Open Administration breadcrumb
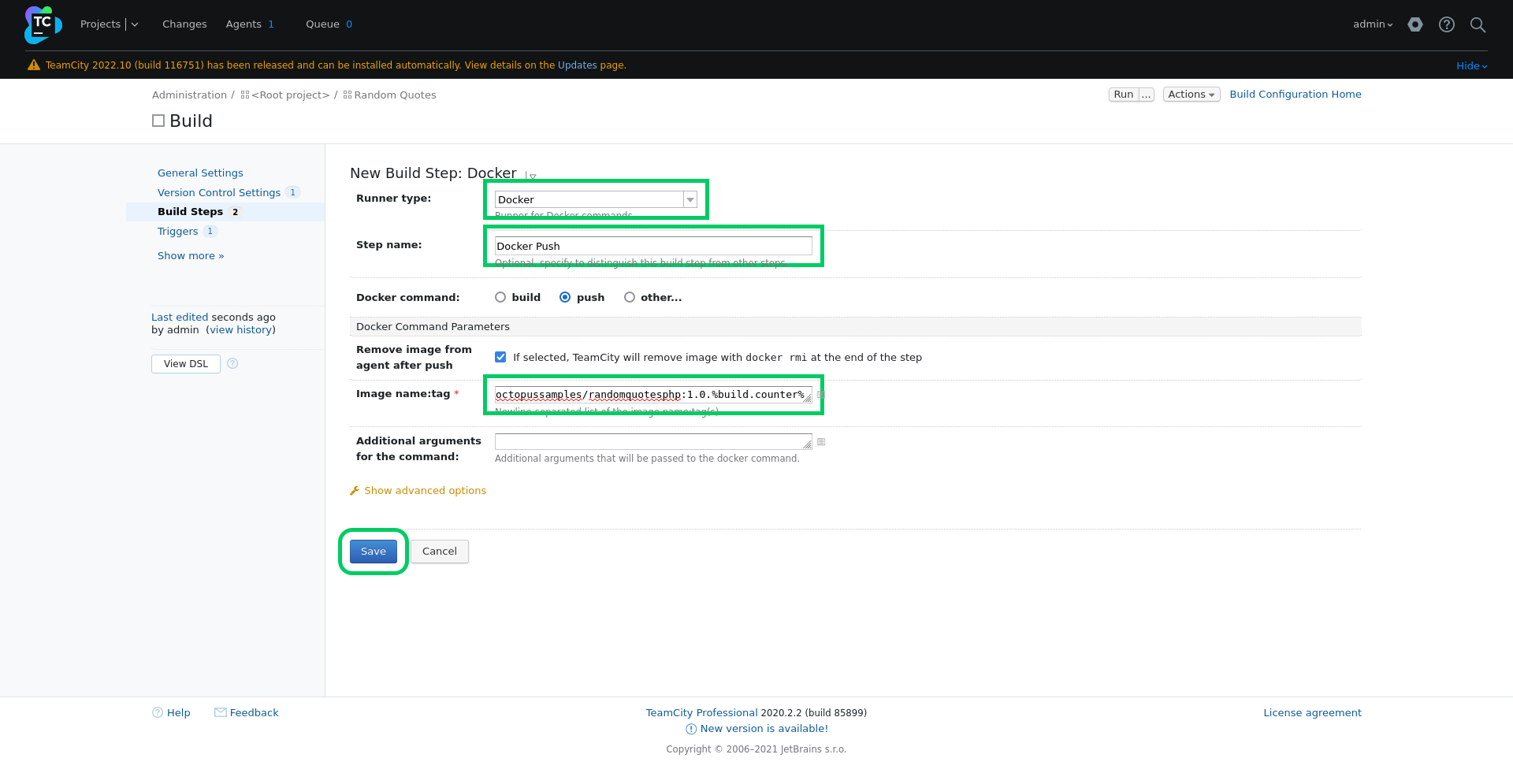Viewport: 1513px width, 784px height. [x=189, y=95]
